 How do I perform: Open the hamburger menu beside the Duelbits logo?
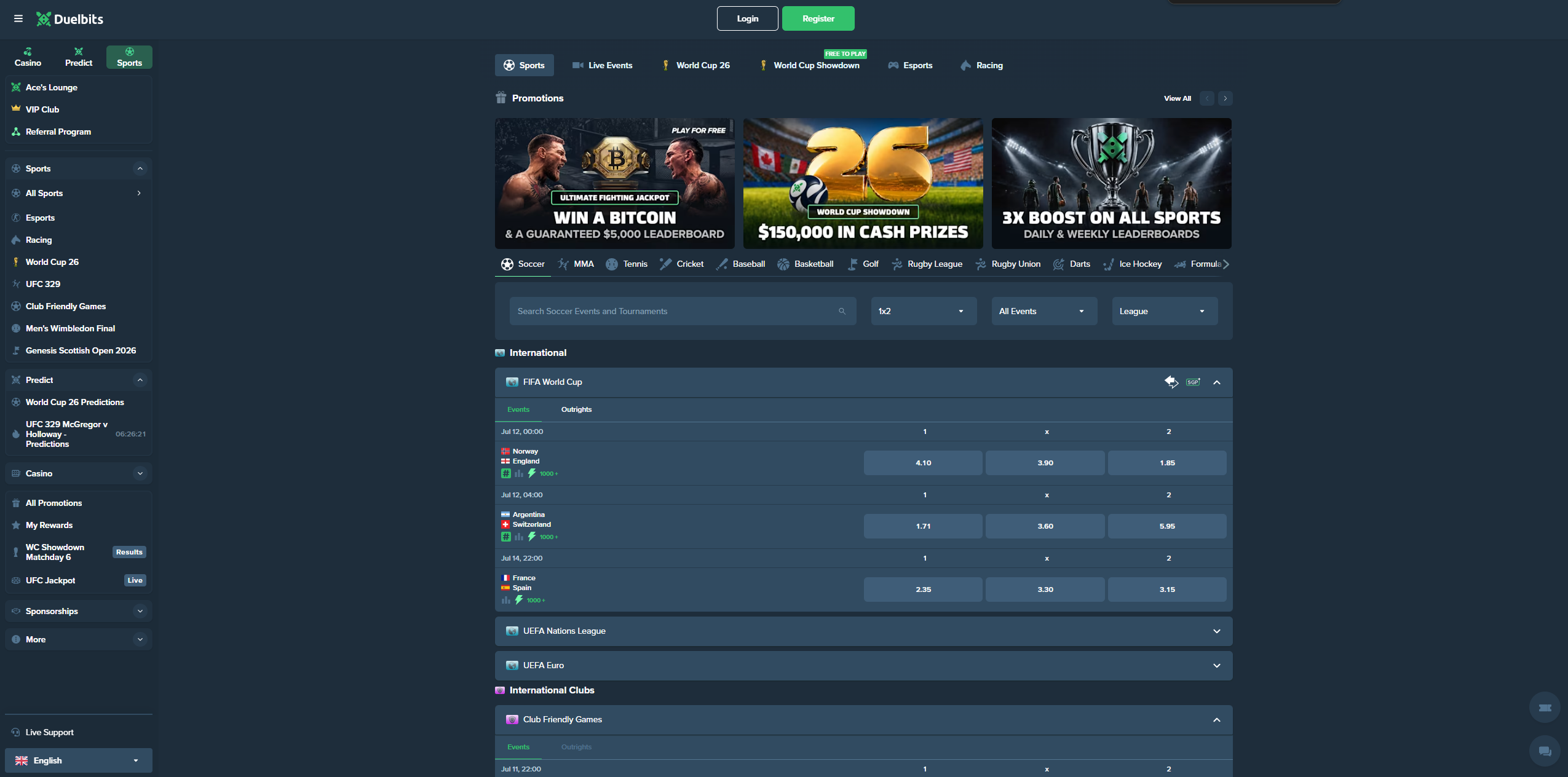coord(18,18)
